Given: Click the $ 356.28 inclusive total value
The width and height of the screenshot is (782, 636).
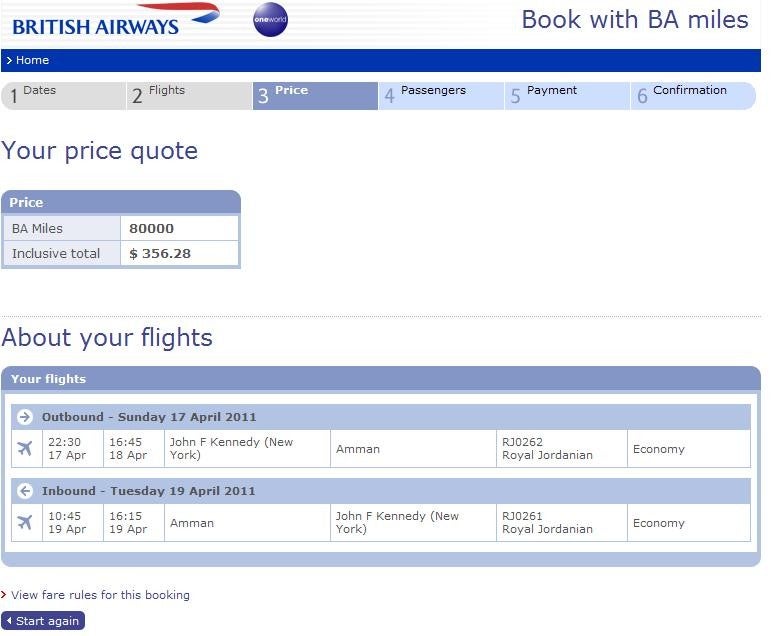Looking at the screenshot, I should [x=160, y=253].
